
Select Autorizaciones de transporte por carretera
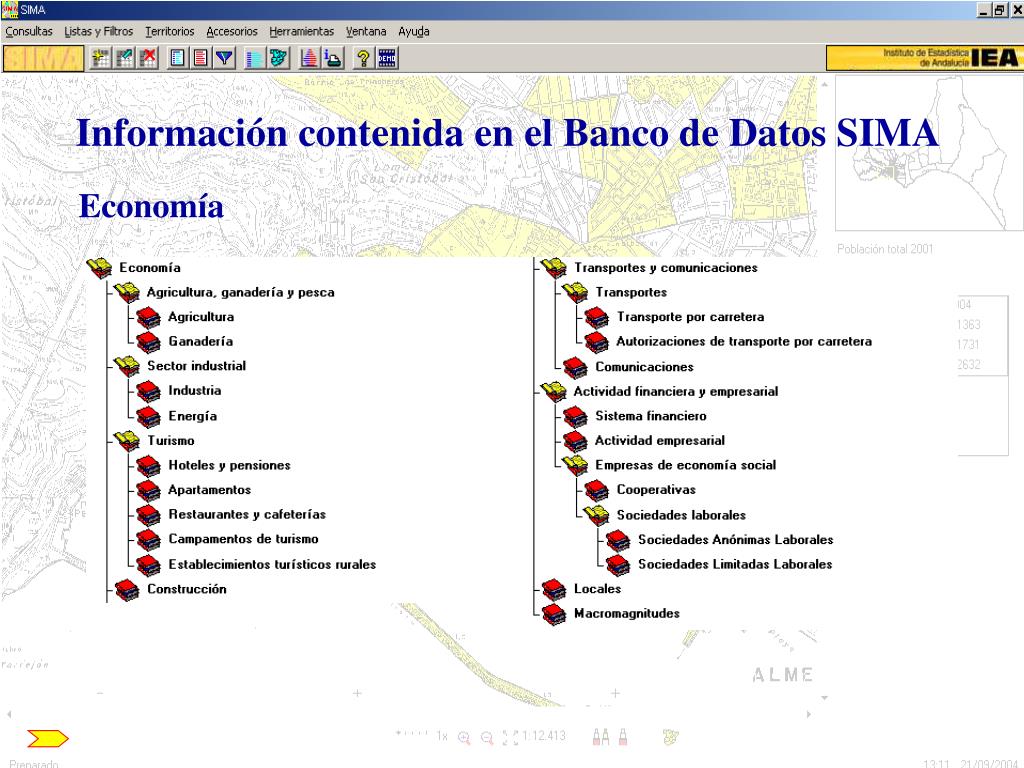[x=744, y=342]
